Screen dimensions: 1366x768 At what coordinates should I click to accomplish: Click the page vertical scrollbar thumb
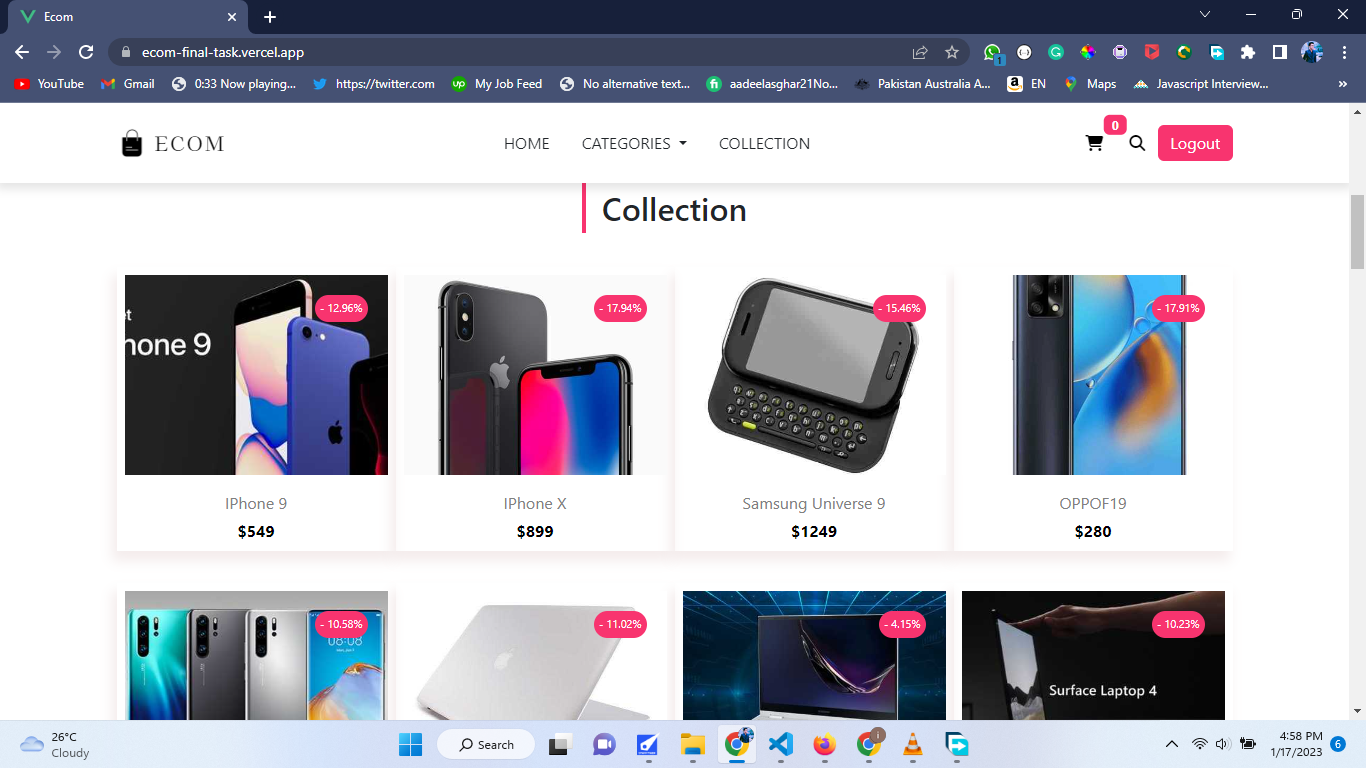coord(1357,232)
